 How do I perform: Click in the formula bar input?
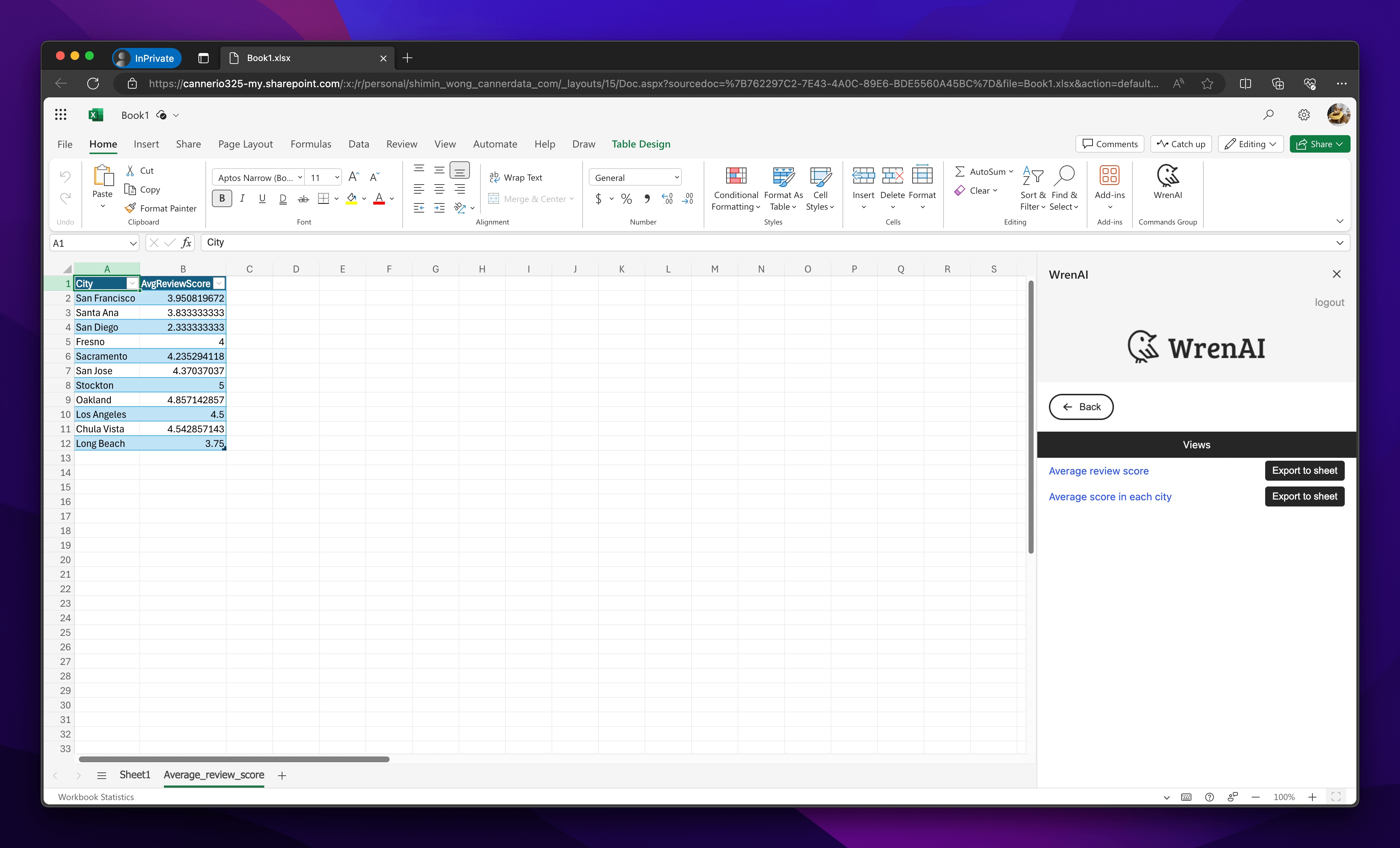click(x=767, y=243)
